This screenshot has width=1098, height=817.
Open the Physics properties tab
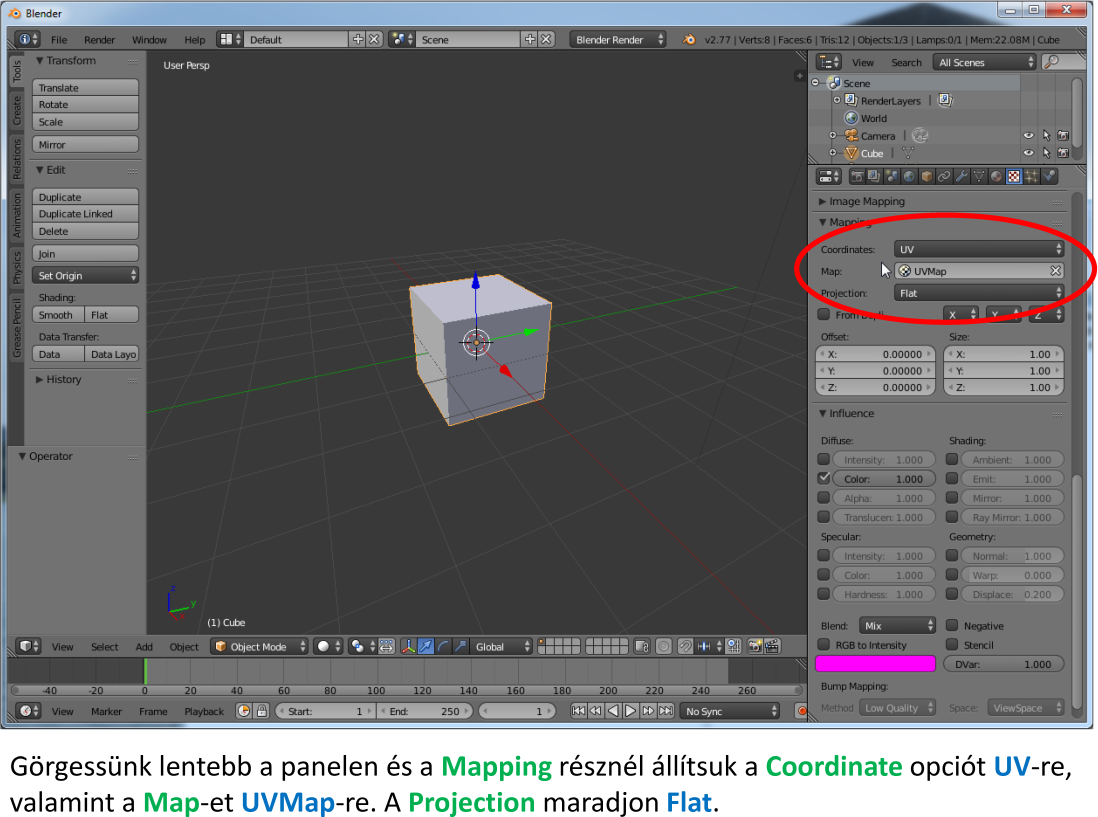(1049, 176)
